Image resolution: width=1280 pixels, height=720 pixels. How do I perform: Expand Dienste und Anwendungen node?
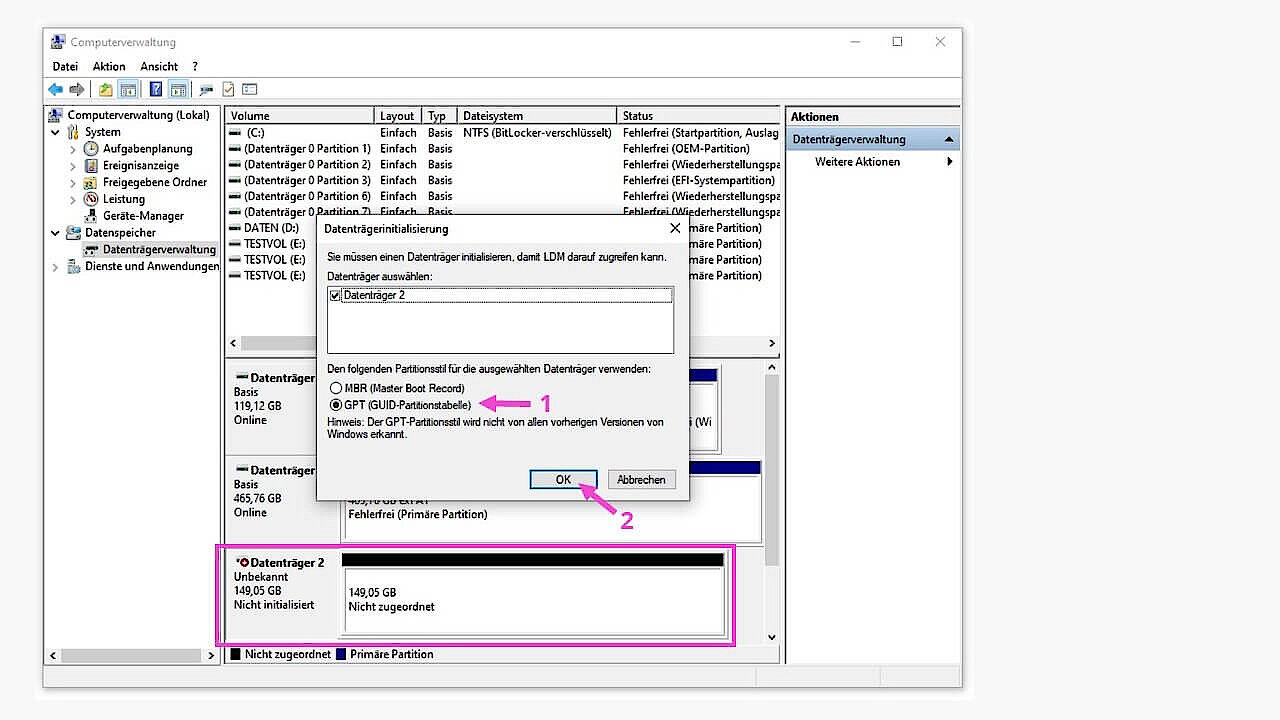(56, 267)
